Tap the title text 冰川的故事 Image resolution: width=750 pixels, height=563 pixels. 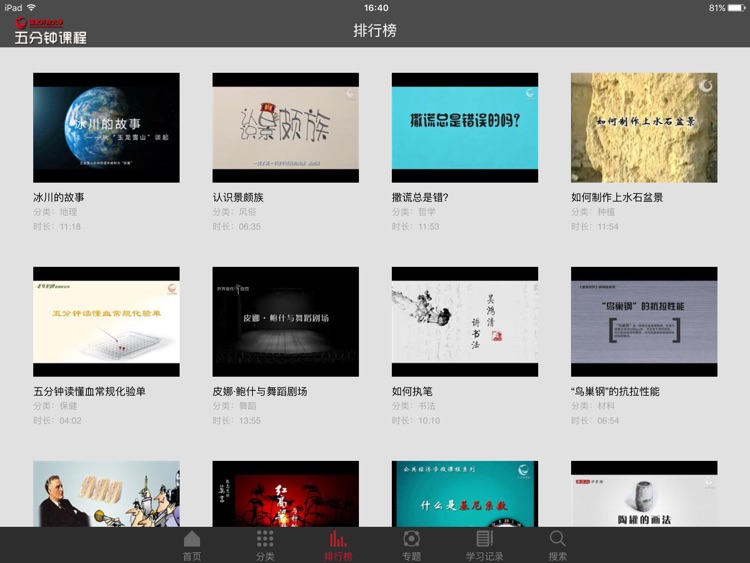click(58, 197)
